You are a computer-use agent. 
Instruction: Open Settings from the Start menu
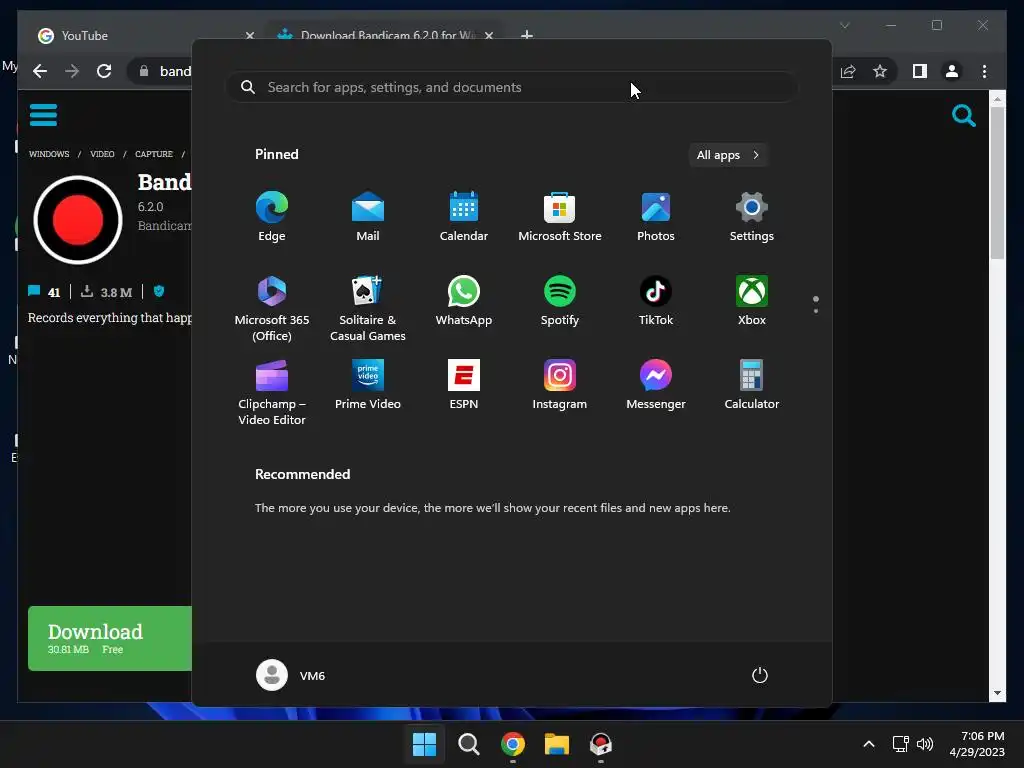752,216
